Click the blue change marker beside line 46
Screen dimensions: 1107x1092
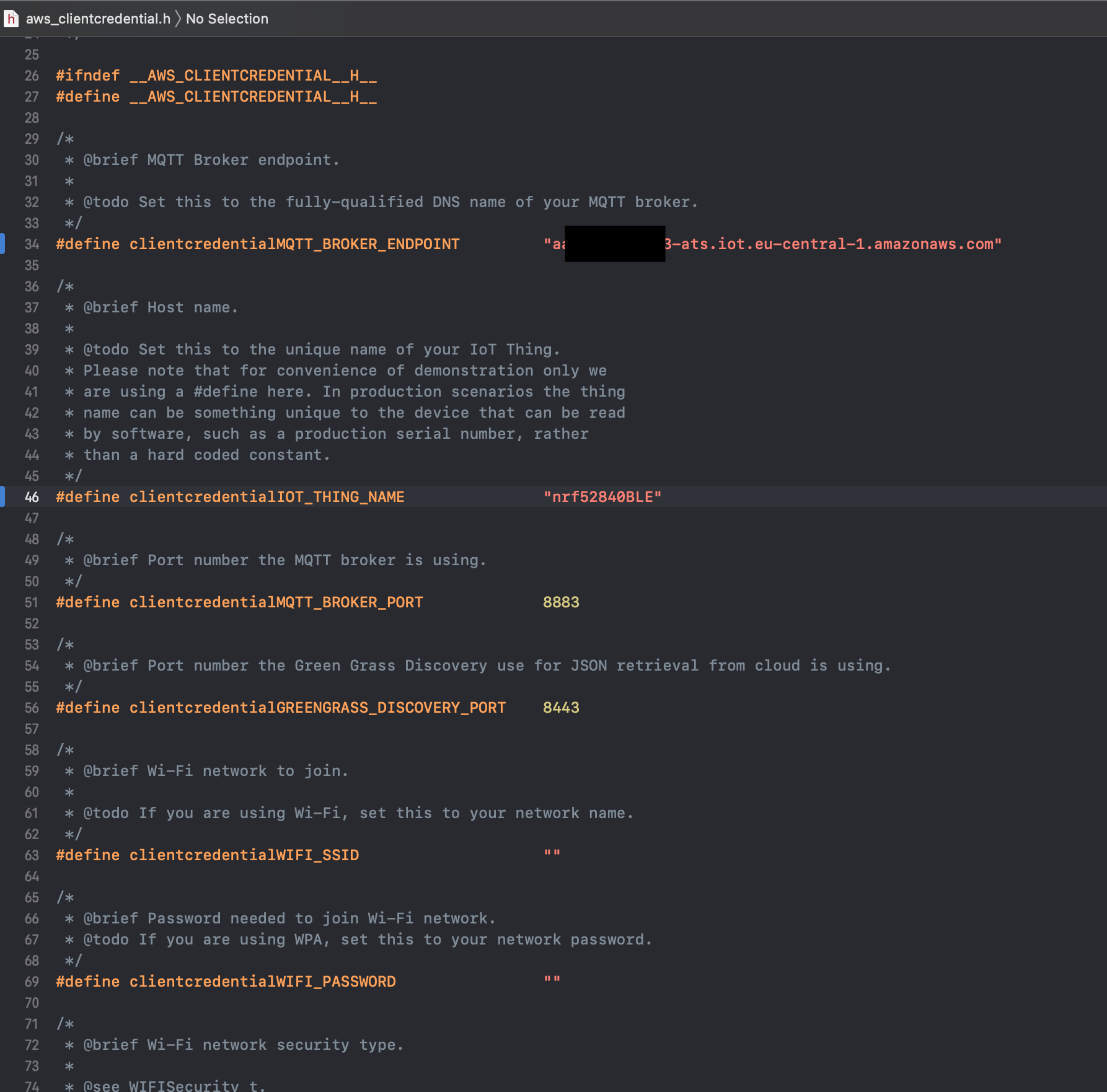(x=2, y=496)
